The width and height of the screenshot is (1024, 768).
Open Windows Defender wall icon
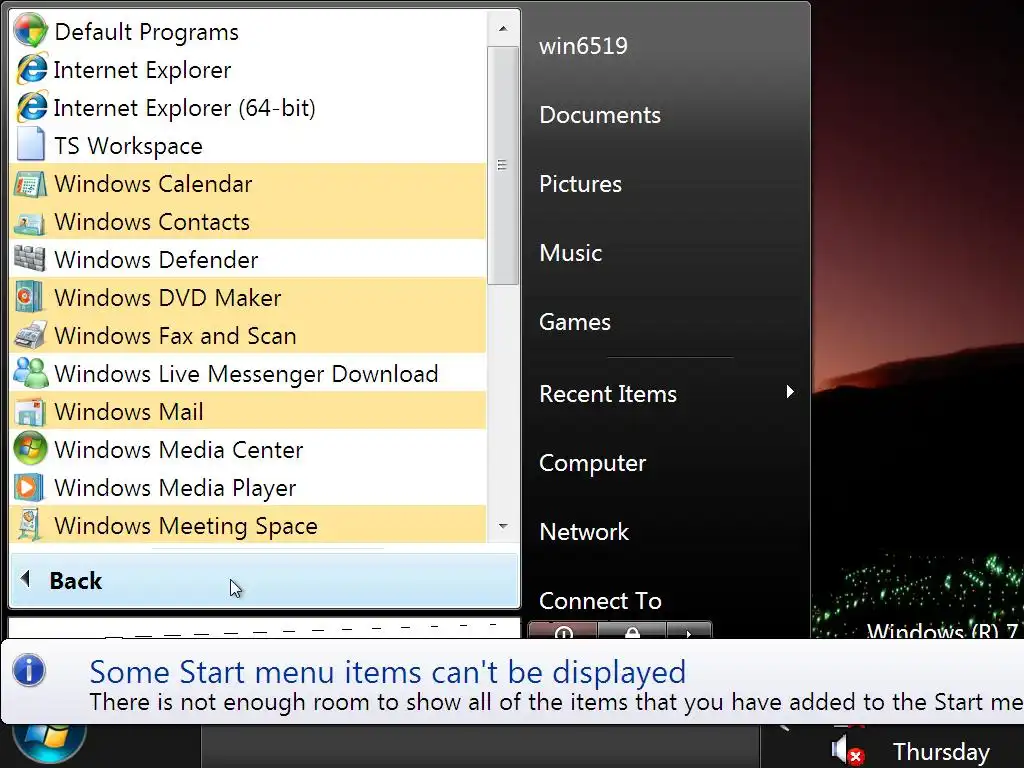pos(30,259)
